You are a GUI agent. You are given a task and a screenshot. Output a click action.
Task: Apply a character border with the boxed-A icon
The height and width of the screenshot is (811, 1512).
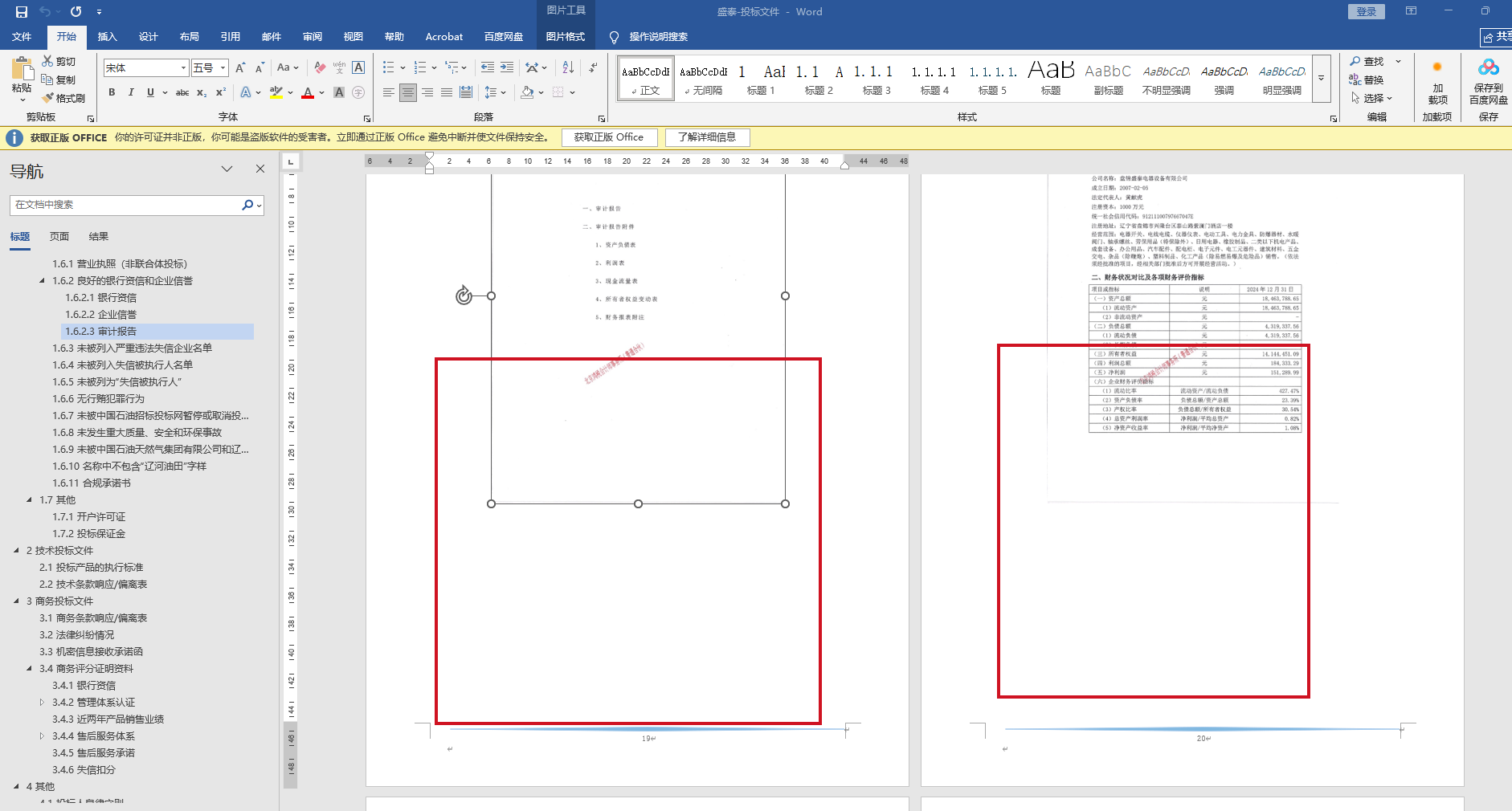click(x=358, y=68)
